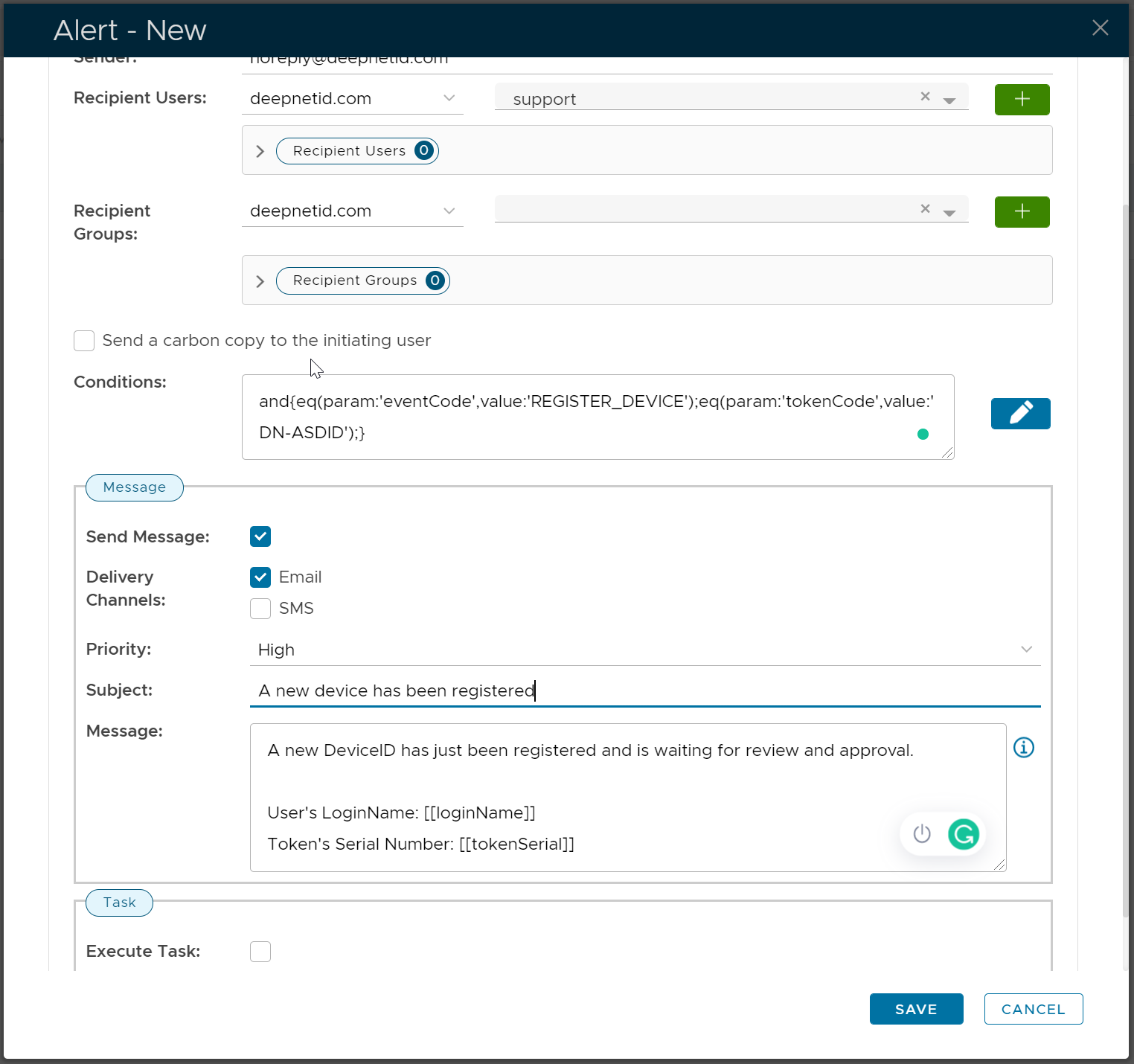Click into the Subject text field
The width and height of the screenshot is (1134, 1064).
point(644,690)
